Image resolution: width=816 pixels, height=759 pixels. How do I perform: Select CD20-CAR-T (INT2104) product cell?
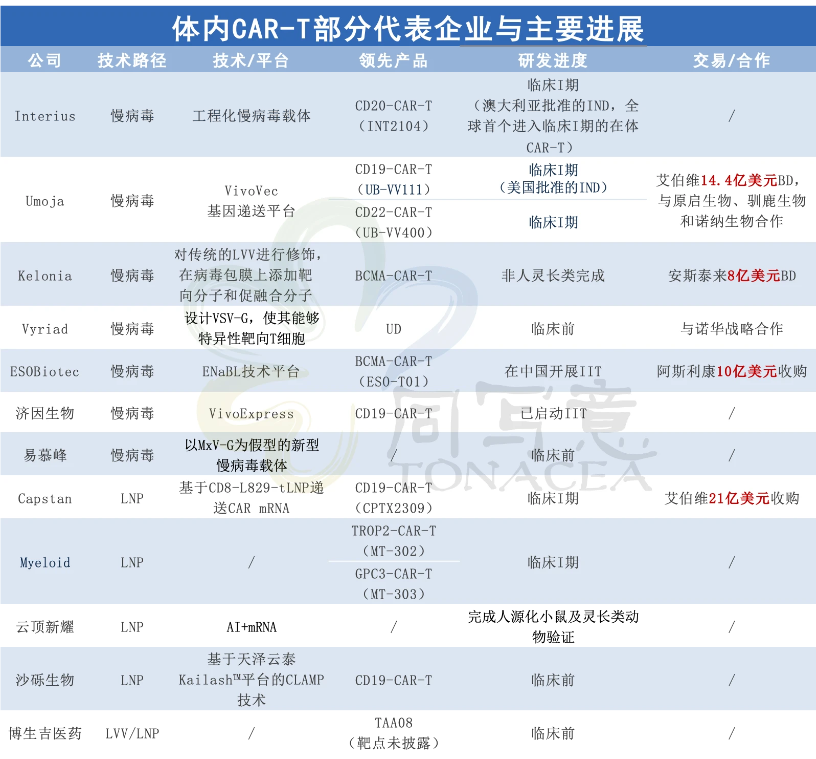[x=393, y=116]
